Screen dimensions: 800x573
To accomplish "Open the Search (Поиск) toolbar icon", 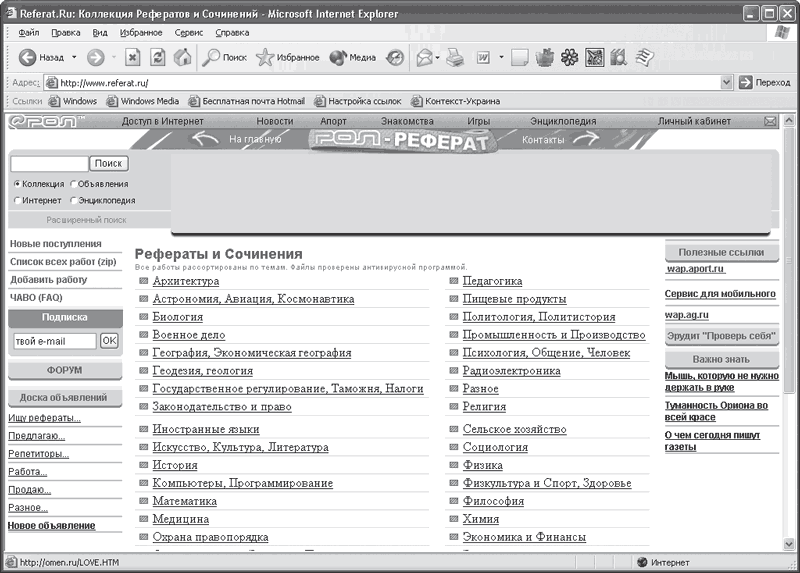I will click(212, 57).
